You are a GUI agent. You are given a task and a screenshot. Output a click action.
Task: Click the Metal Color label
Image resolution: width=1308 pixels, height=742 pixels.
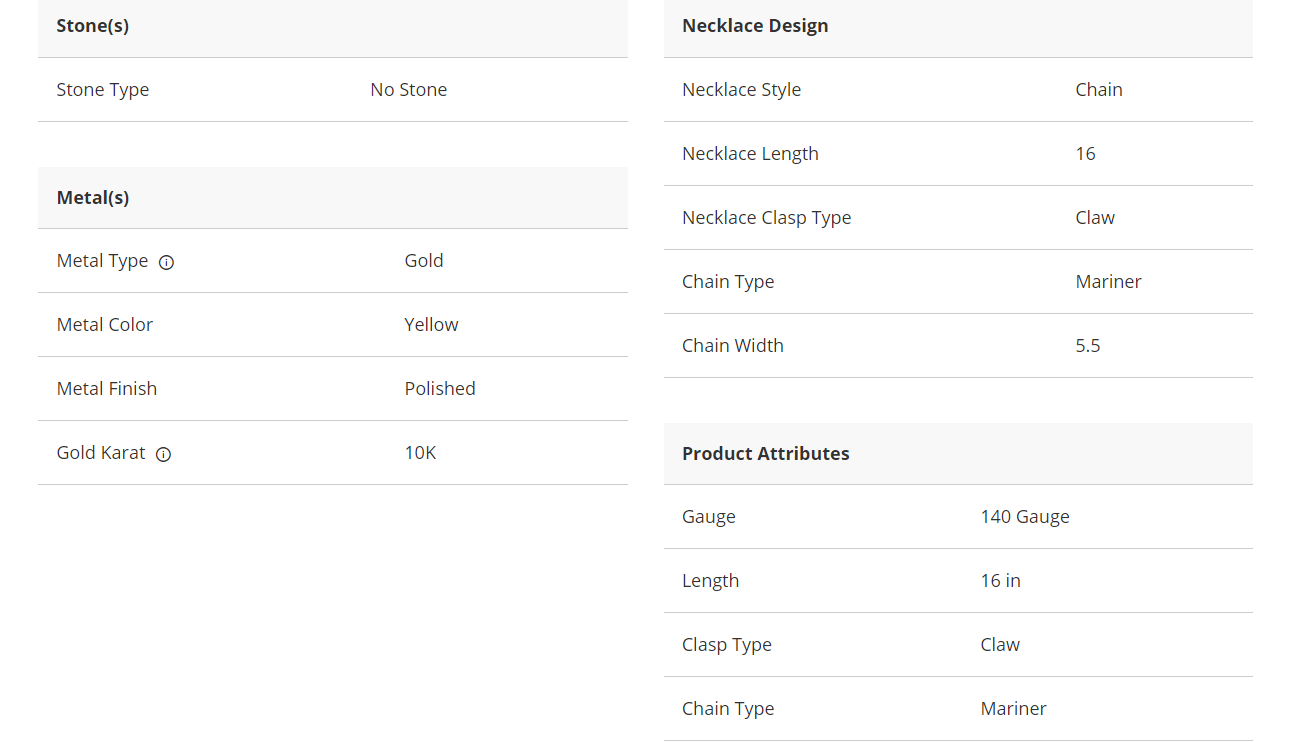[105, 325]
